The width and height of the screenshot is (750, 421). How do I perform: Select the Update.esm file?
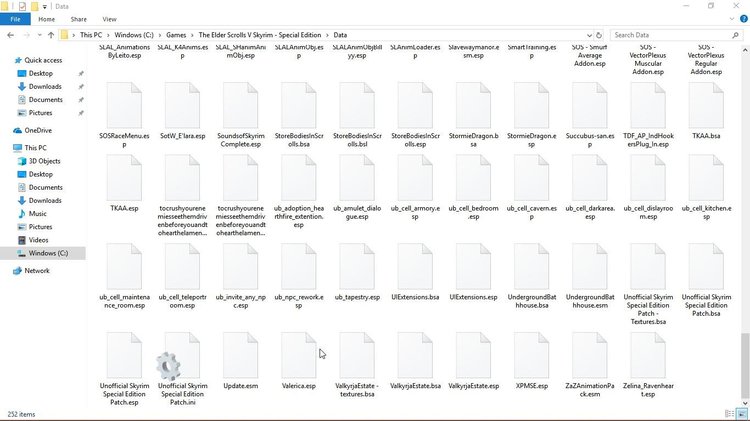(241, 361)
